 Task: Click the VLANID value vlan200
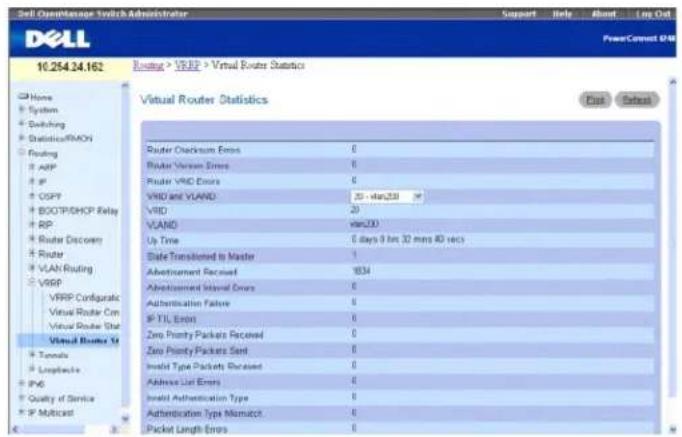click(x=364, y=224)
